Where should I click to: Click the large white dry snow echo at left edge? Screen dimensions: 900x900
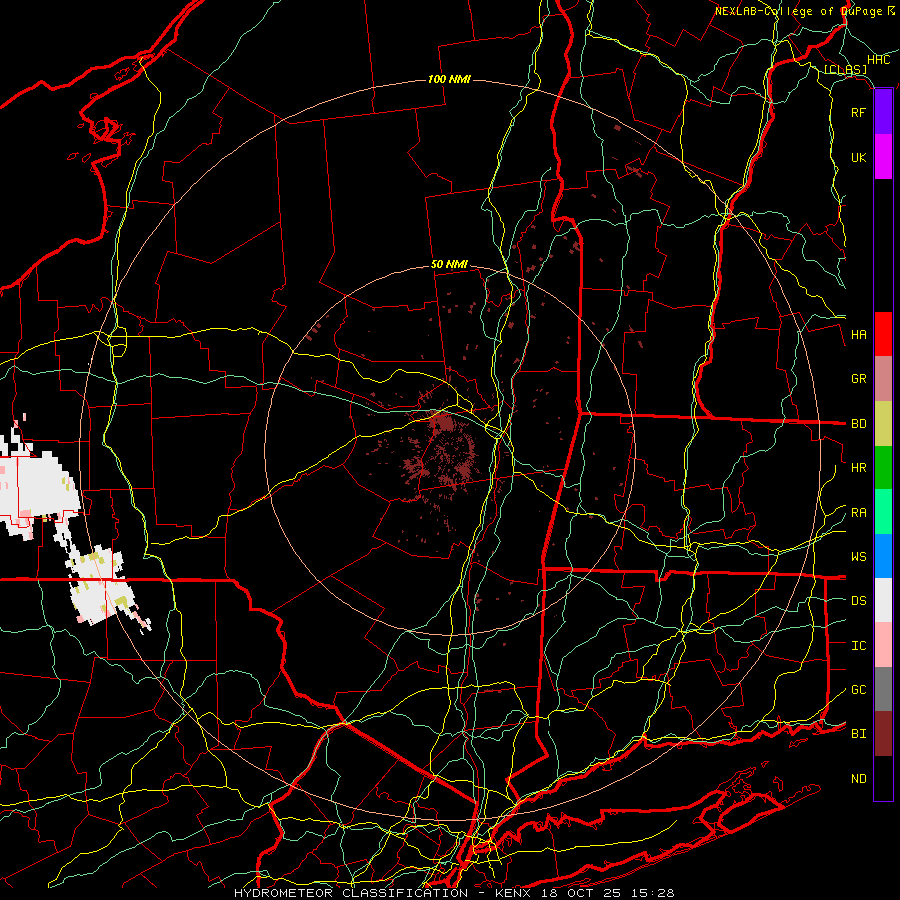pos(36,484)
